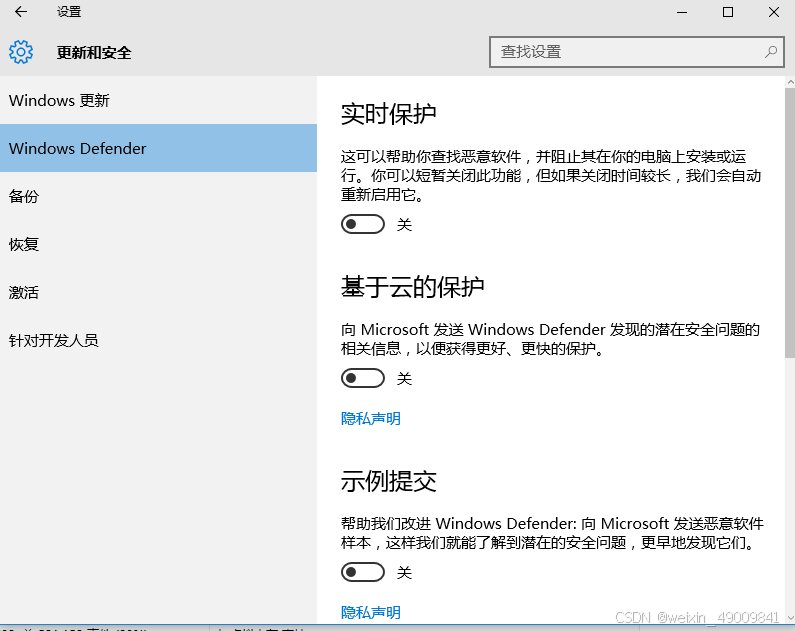The width and height of the screenshot is (795, 631).
Task: Maximize the 设置 window
Action: pos(728,12)
